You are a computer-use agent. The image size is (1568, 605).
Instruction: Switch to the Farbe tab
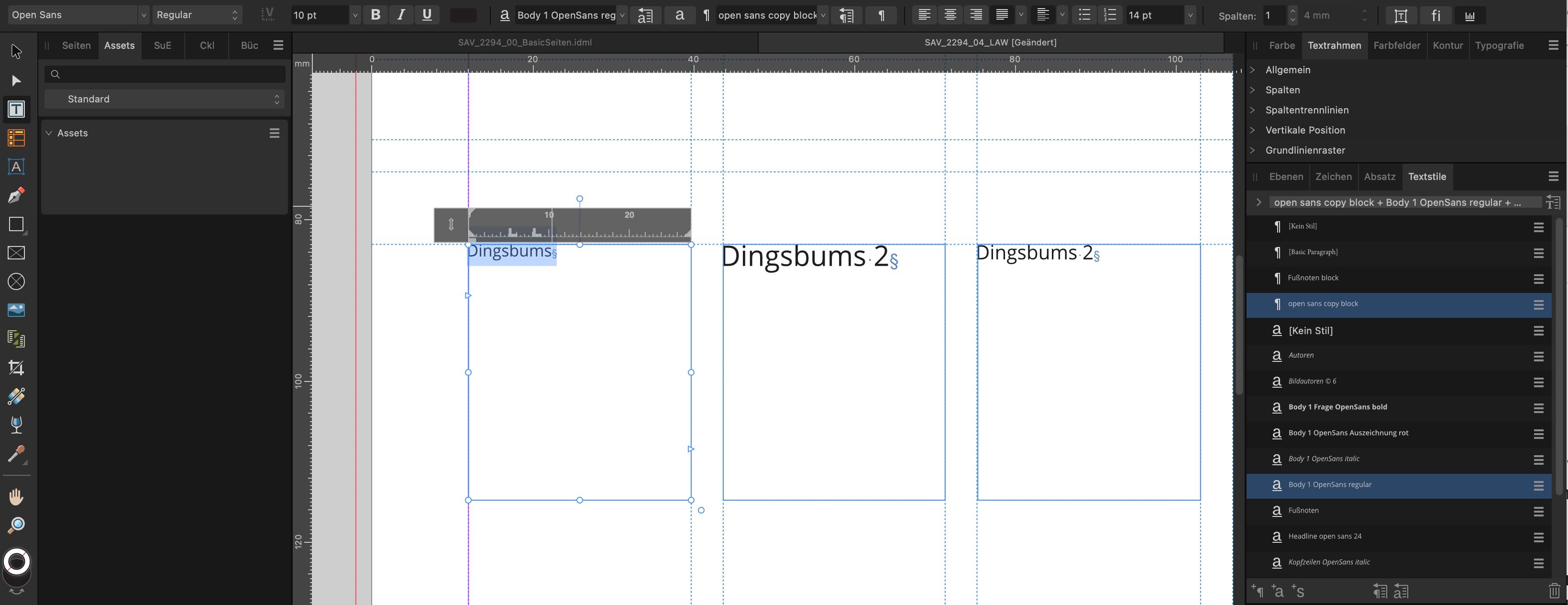(1281, 45)
